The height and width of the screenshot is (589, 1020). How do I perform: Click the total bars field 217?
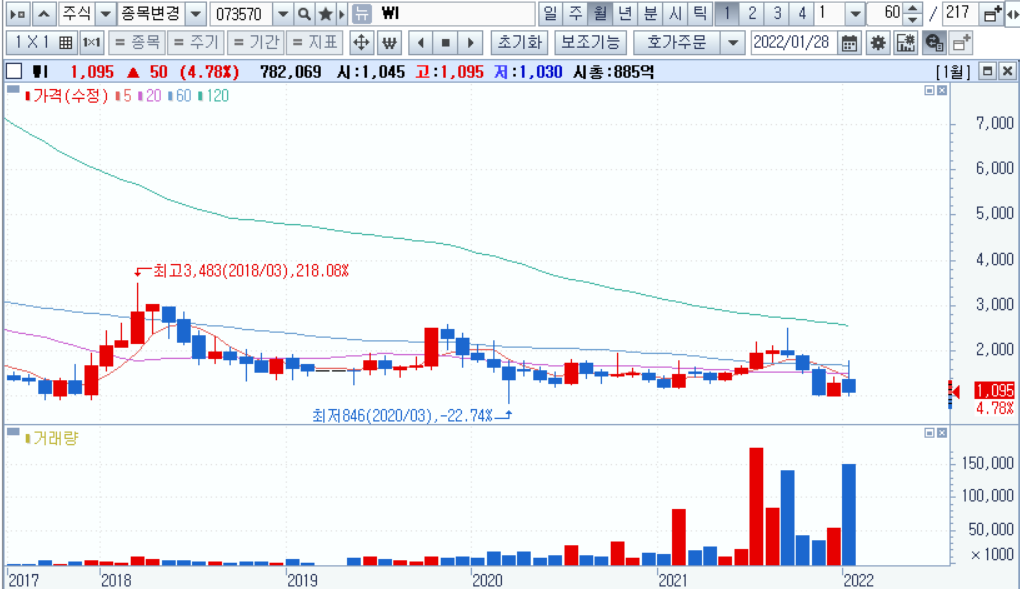[960, 14]
